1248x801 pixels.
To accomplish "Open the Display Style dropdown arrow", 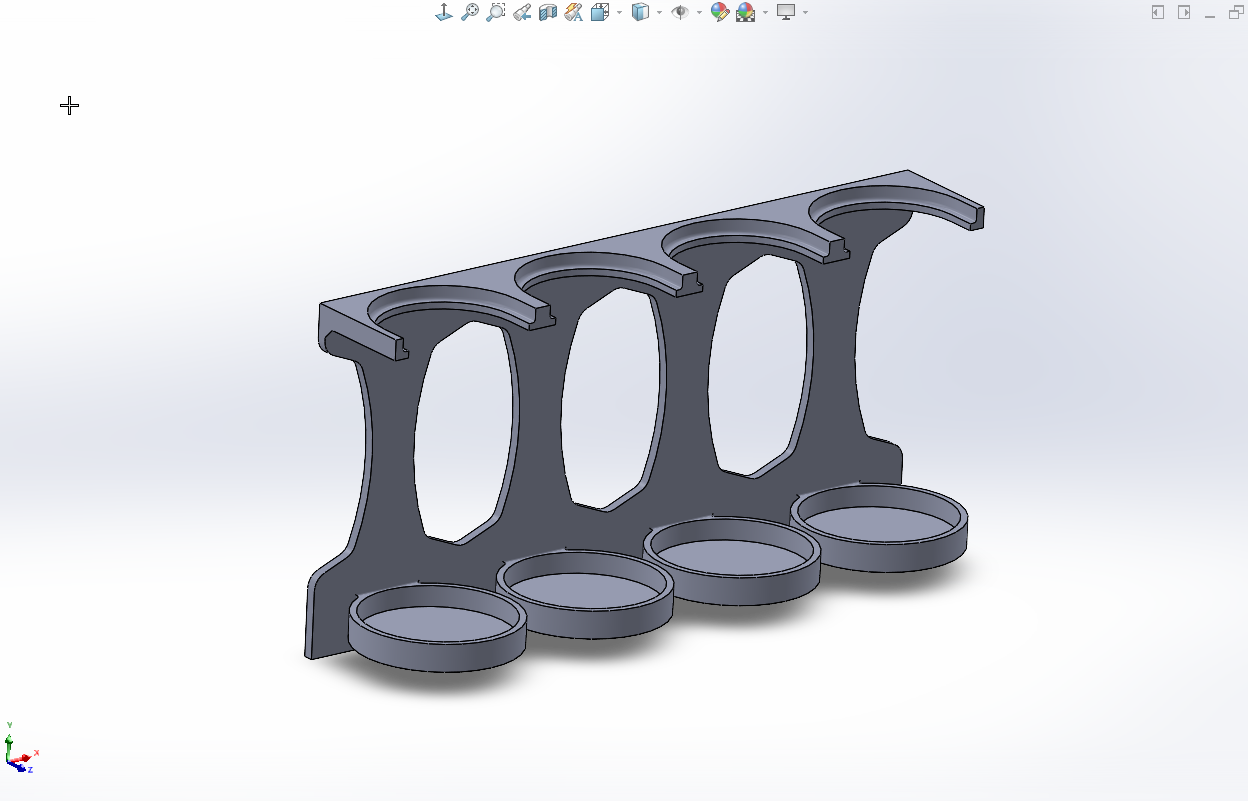I will click(659, 13).
